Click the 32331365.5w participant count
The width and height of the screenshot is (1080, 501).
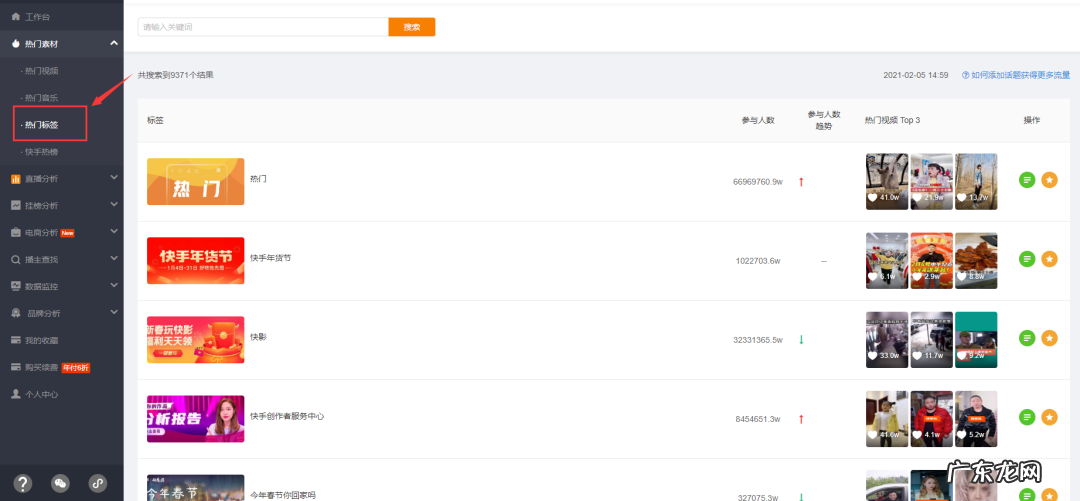pyautogui.click(x=758, y=340)
